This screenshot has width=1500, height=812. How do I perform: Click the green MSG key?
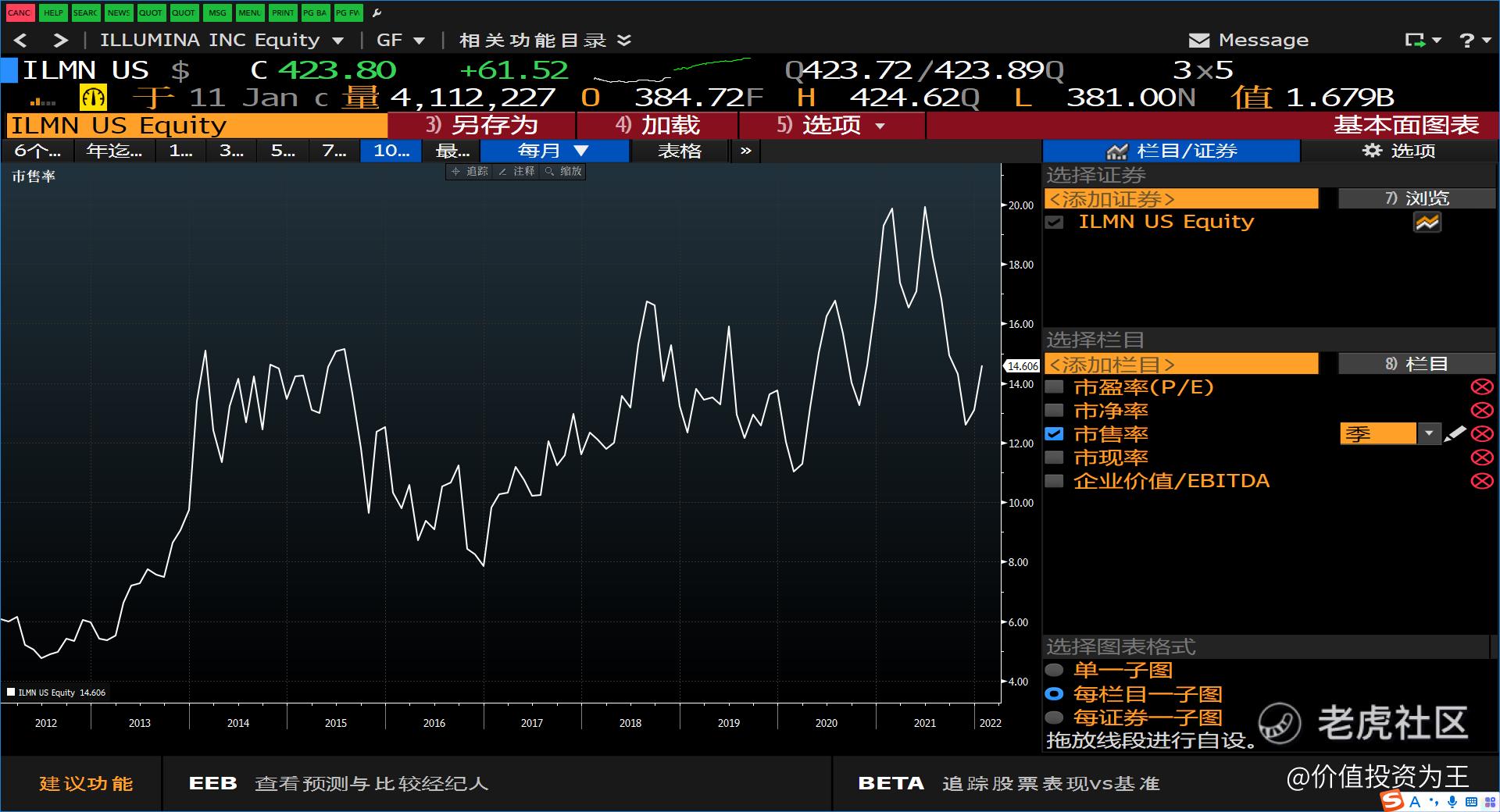click(x=217, y=12)
